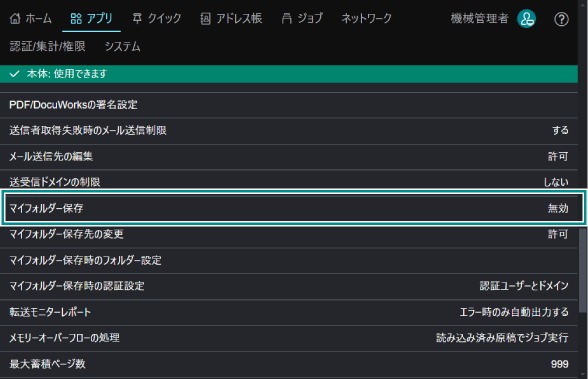Open 最大蓄積ページ数 value setting
The width and height of the screenshot is (588, 379).
[x=289, y=364]
